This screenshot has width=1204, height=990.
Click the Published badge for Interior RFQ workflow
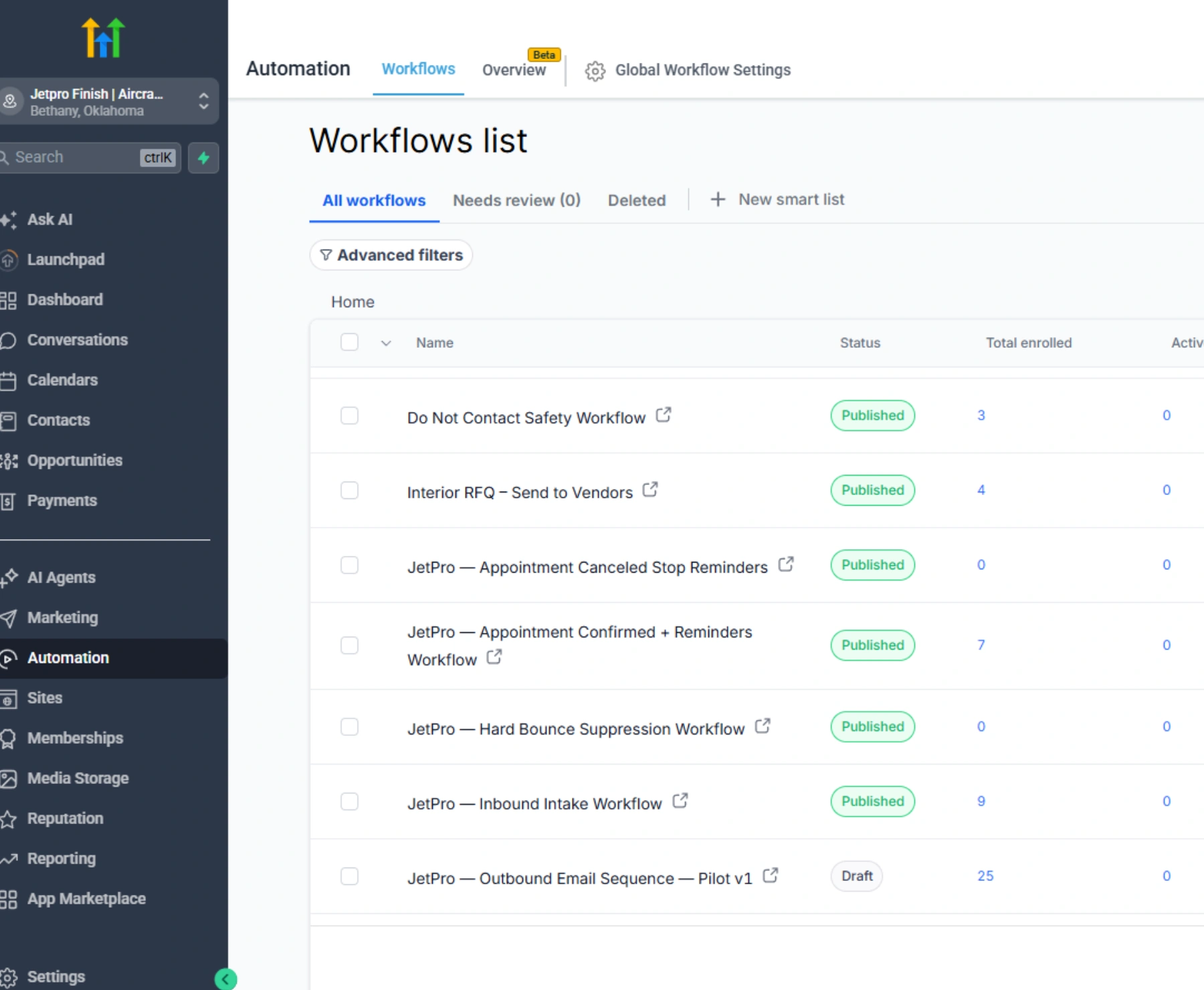click(873, 490)
